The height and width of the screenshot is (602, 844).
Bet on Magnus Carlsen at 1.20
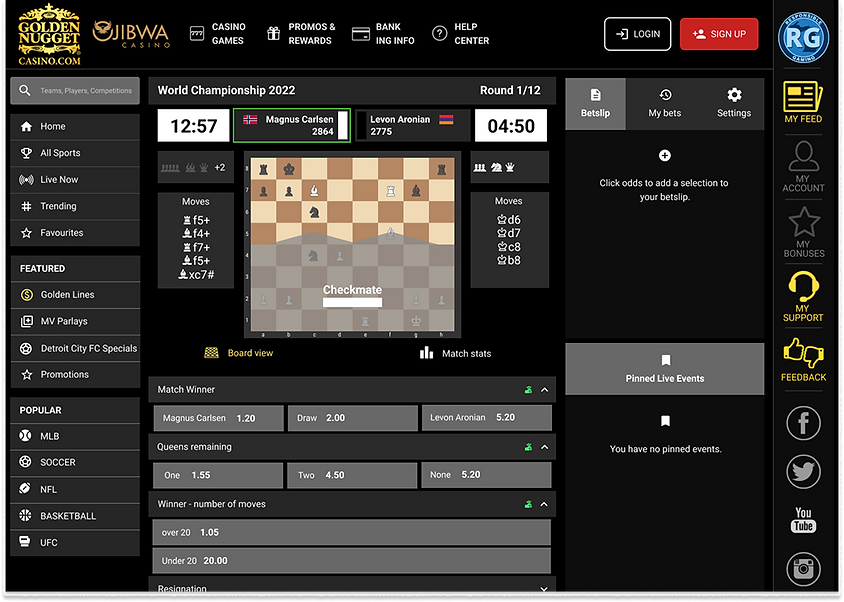coord(219,418)
